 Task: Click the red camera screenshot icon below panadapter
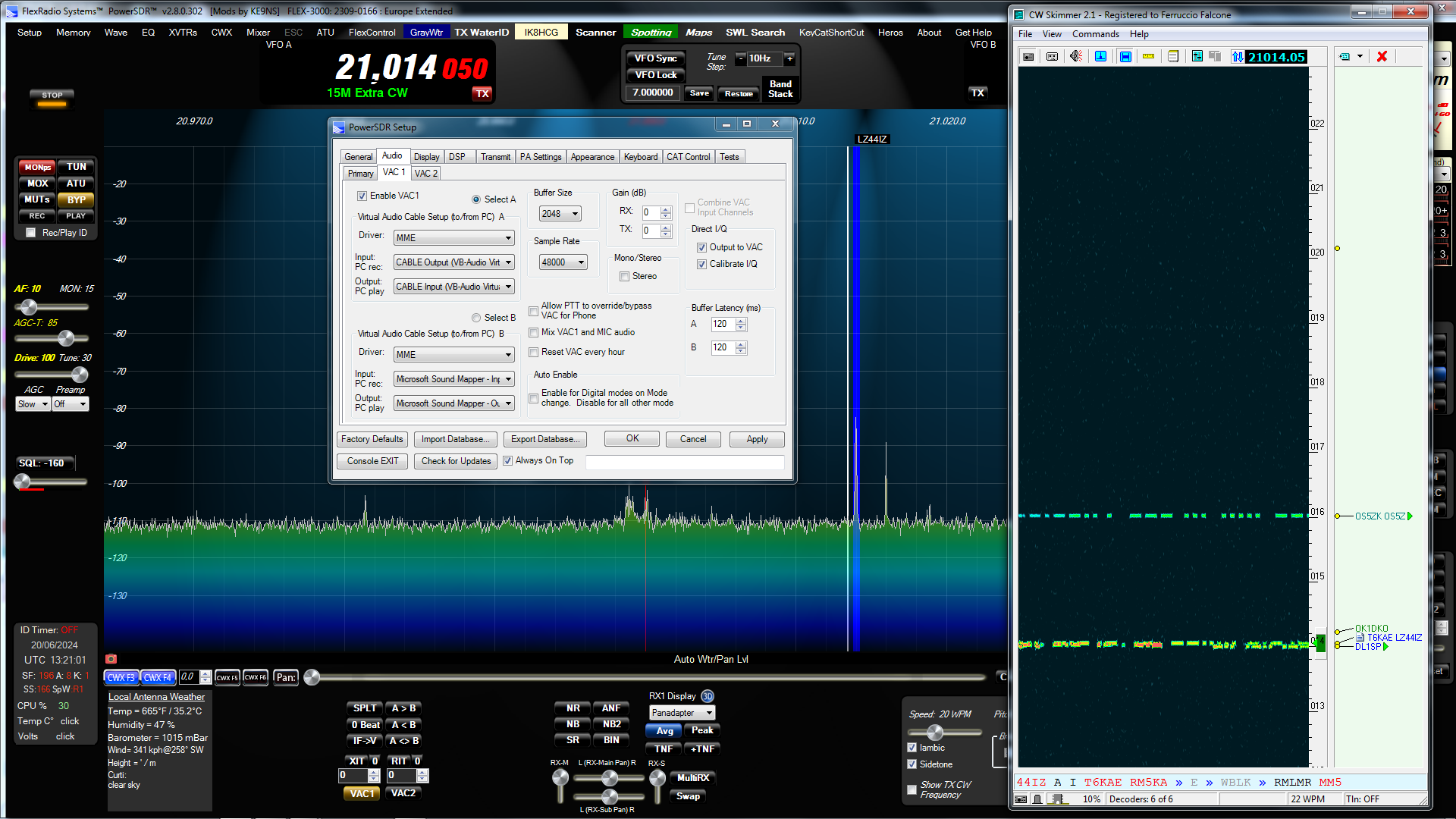111,659
